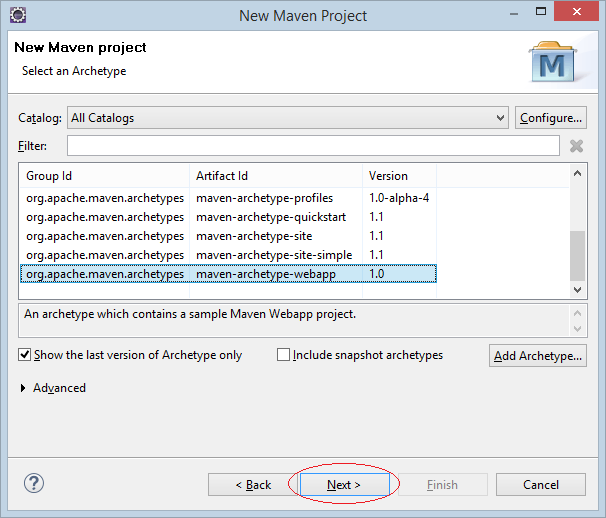Click the archetype list scroll down arrow

(577, 290)
